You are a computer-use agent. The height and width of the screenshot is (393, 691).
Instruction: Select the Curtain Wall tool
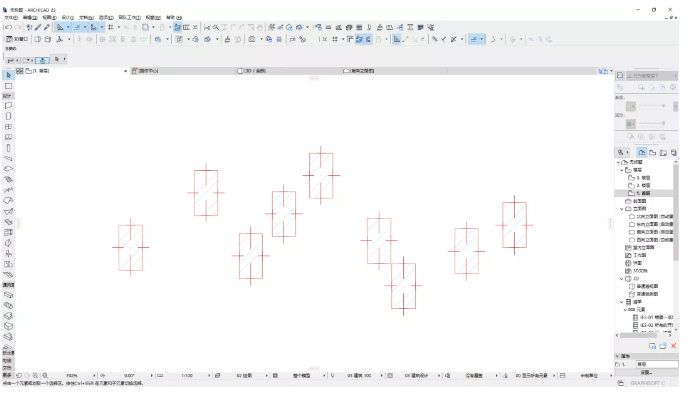tap(8, 233)
